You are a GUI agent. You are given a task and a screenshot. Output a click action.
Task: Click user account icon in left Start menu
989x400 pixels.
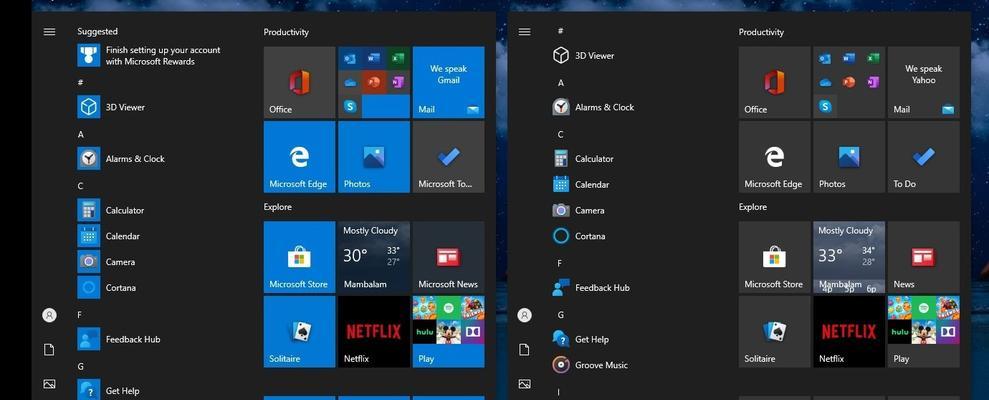point(49,315)
